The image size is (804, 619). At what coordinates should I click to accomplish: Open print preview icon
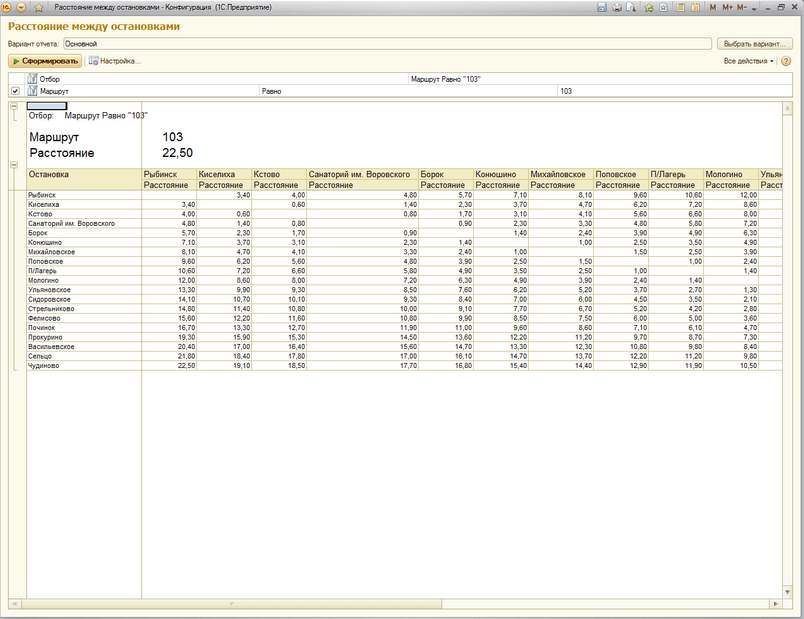[631, 8]
